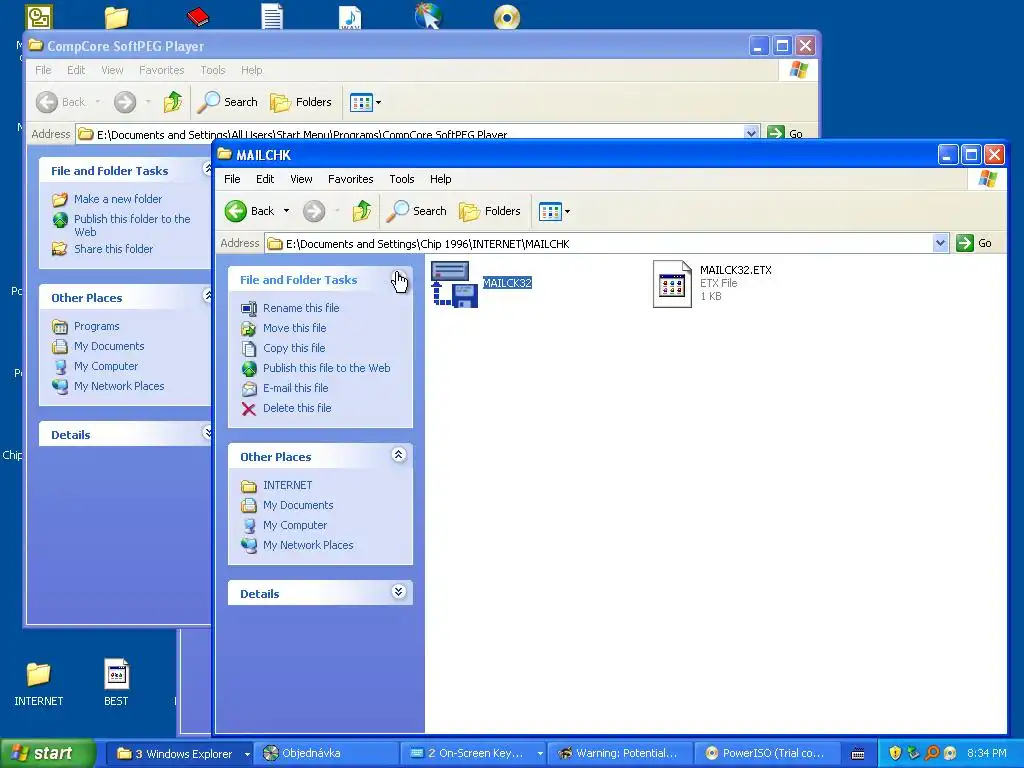This screenshot has height=768, width=1024.
Task: Open Help menu in MAILCHK window
Action: coord(440,179)
